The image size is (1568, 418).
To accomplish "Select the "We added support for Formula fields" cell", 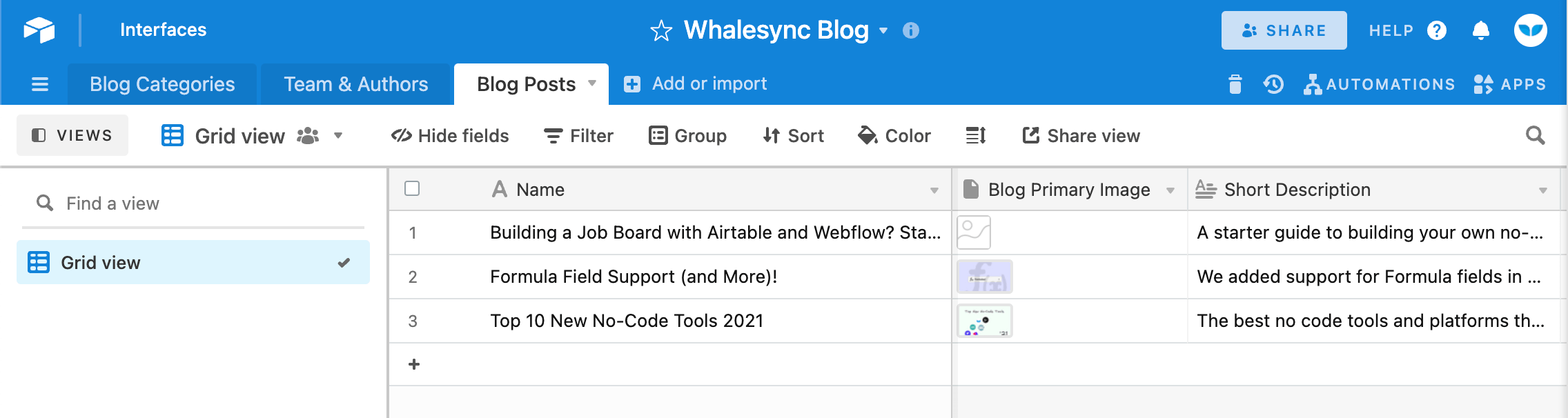I will click(x=1373, y=277).
